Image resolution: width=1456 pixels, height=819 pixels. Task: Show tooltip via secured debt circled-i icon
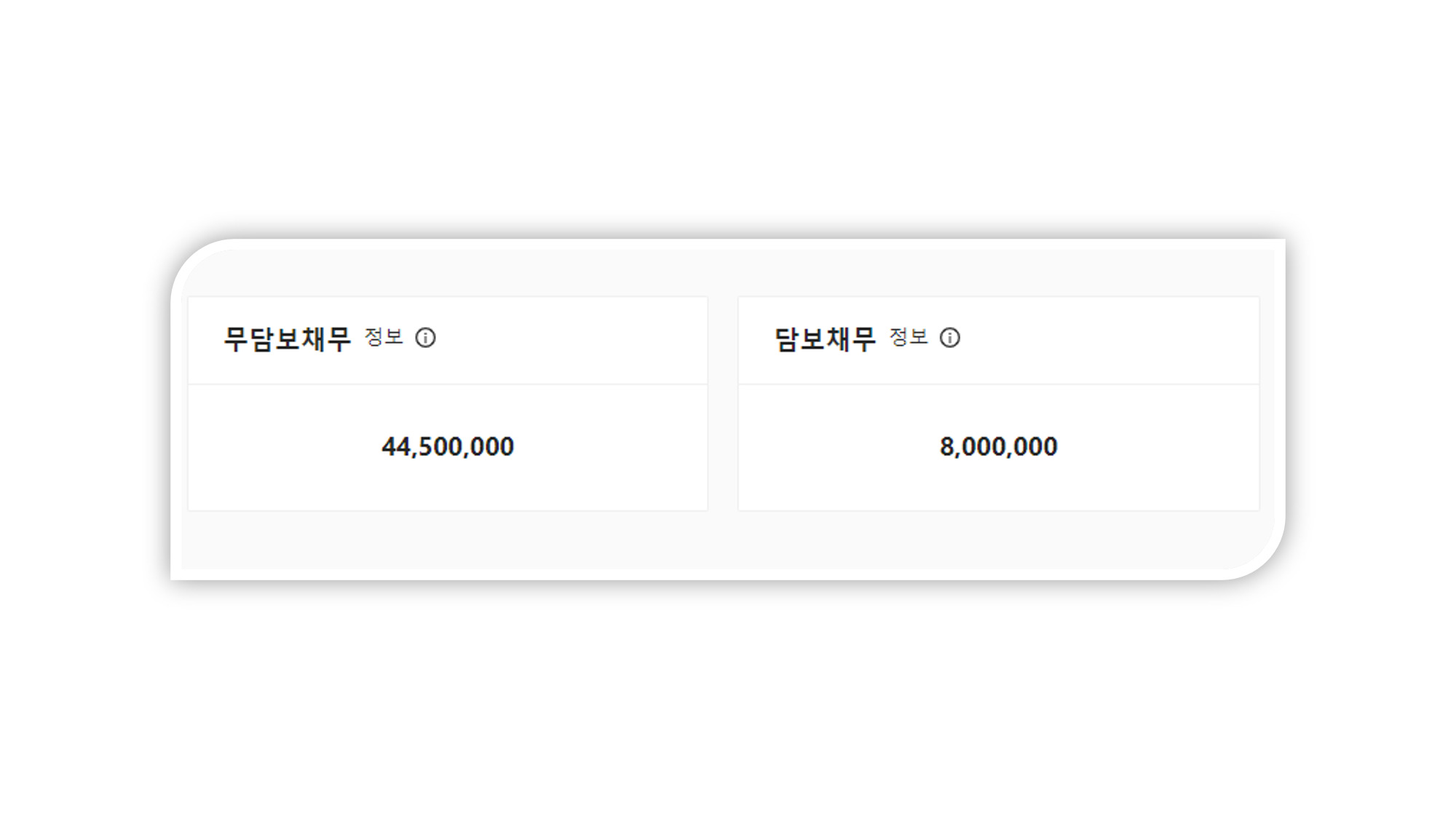pos(949,338)
